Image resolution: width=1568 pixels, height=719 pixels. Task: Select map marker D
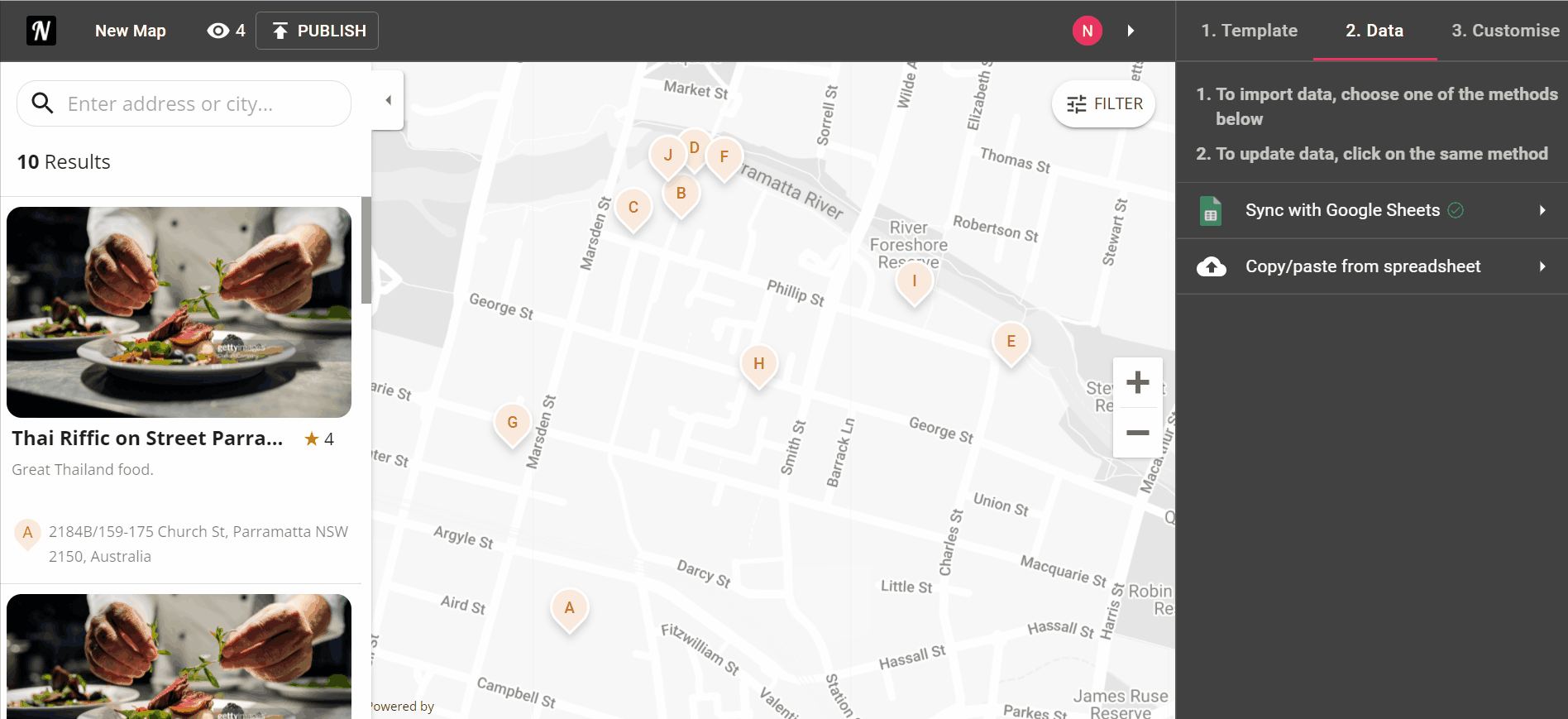point(696,149)
